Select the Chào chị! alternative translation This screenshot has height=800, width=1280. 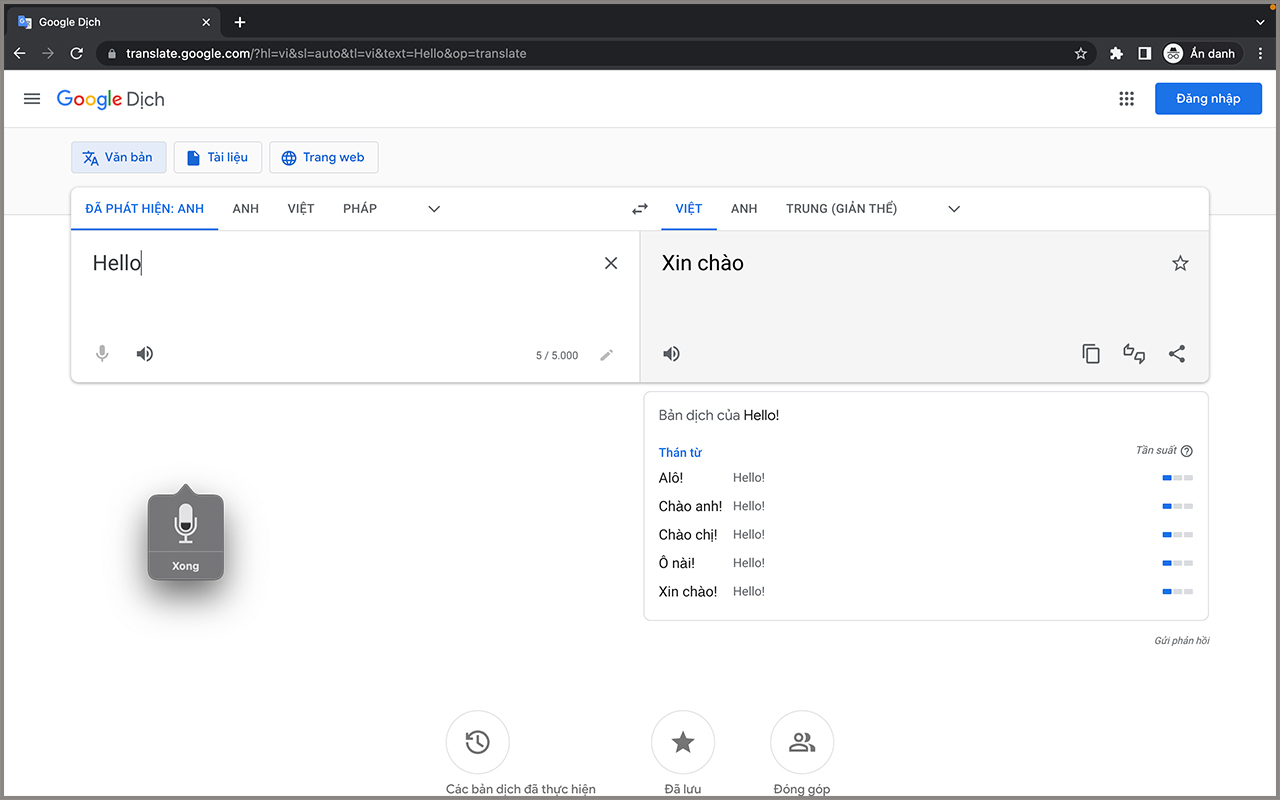[688, 534]
